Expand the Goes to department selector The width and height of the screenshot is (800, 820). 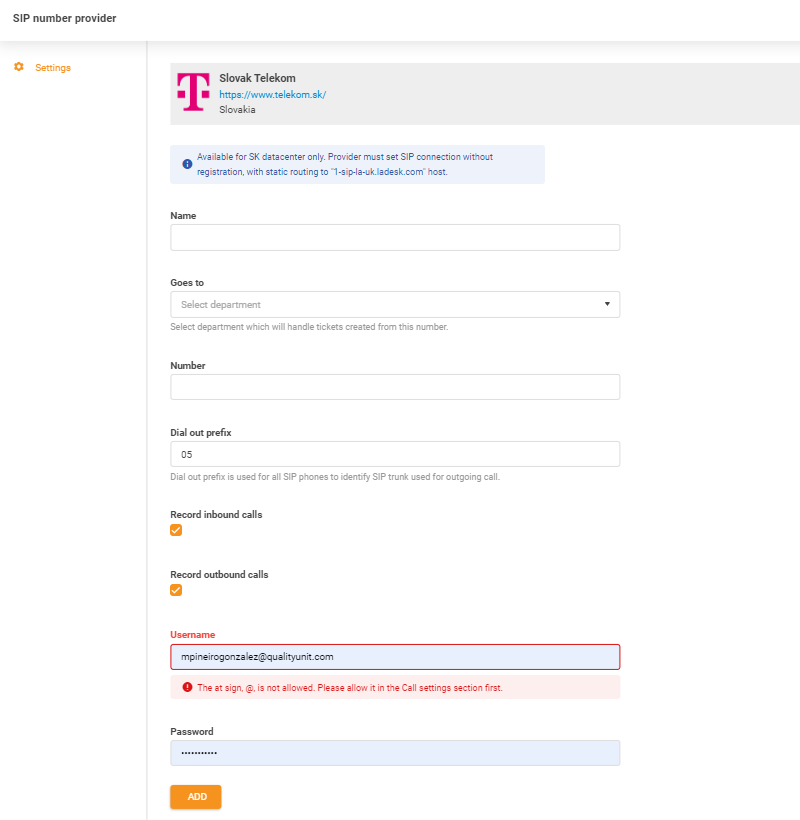tap(395, 303)
